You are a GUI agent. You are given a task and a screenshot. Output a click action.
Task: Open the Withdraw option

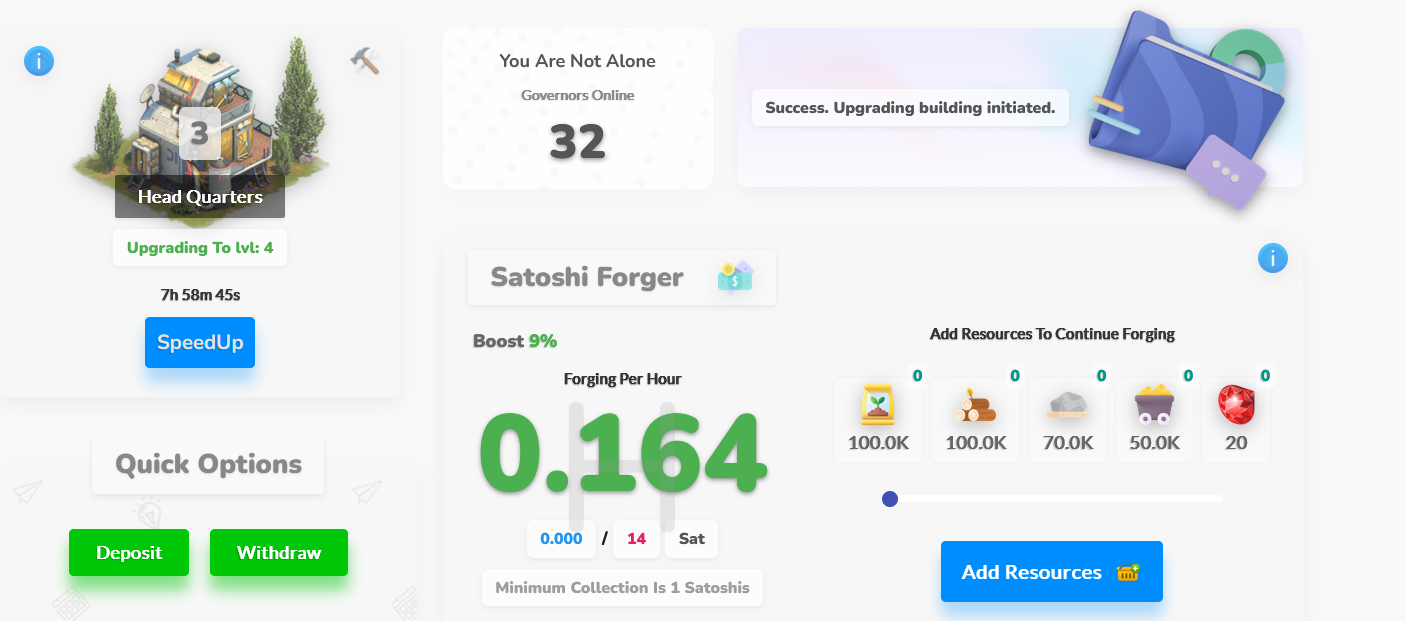point(279,553)
